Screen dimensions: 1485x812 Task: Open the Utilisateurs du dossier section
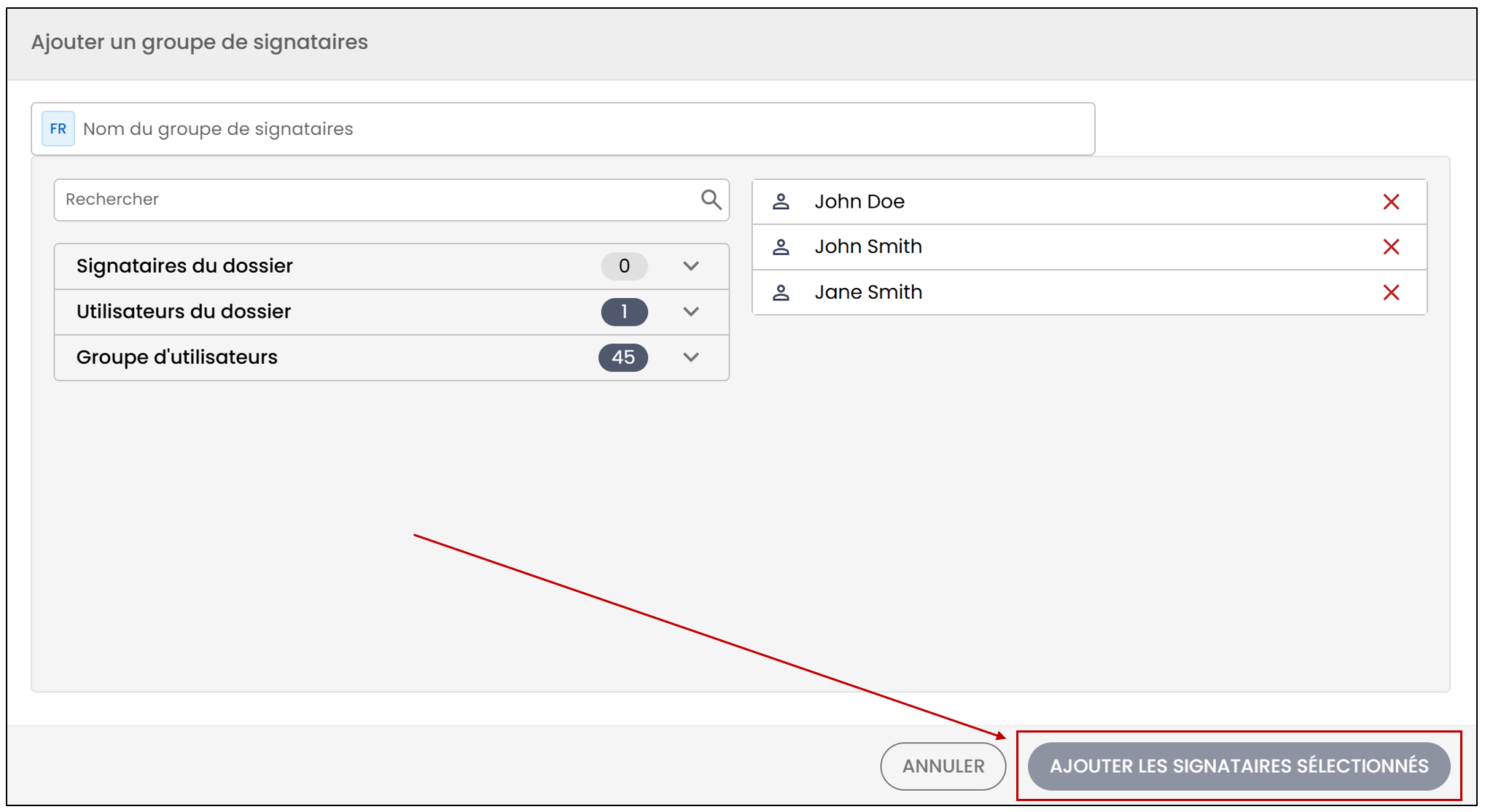(391, 312)
